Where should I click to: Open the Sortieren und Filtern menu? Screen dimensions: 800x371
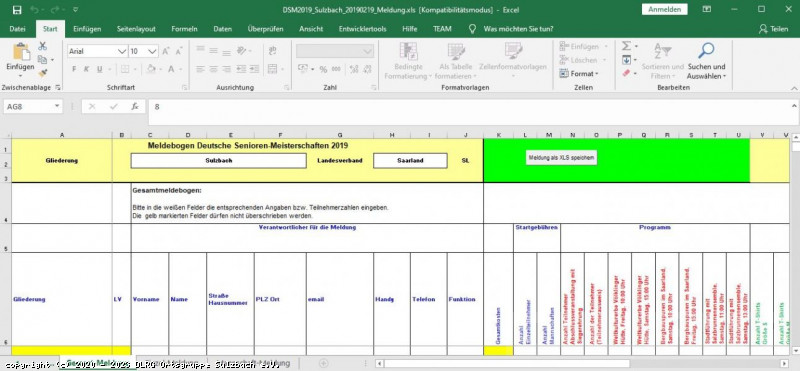pos(663,61)
